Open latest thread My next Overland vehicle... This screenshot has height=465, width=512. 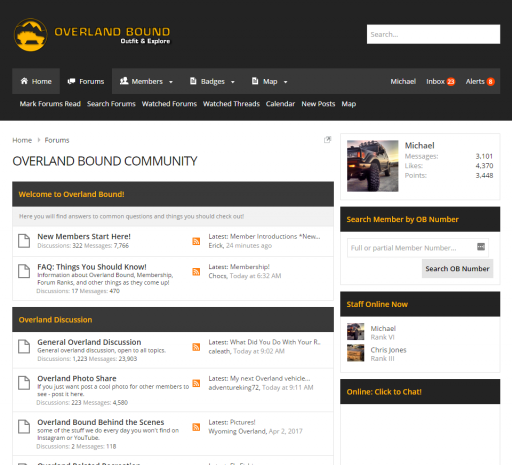coord(270,379)
